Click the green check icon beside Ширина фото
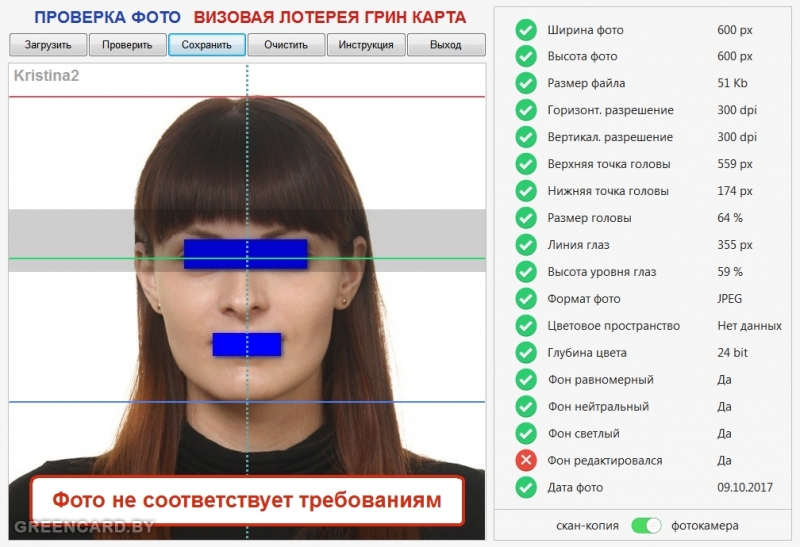This screenshot has width=800, height=547. click(526, 29)
